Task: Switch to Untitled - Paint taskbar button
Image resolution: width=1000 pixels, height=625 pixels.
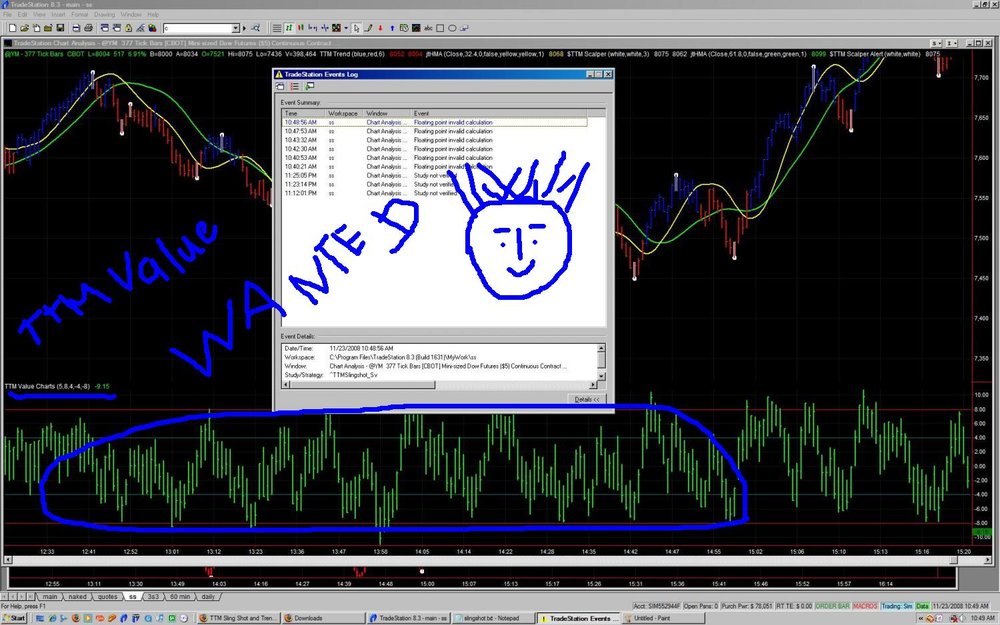Action: pyautogui.click(x=665, y=618)
